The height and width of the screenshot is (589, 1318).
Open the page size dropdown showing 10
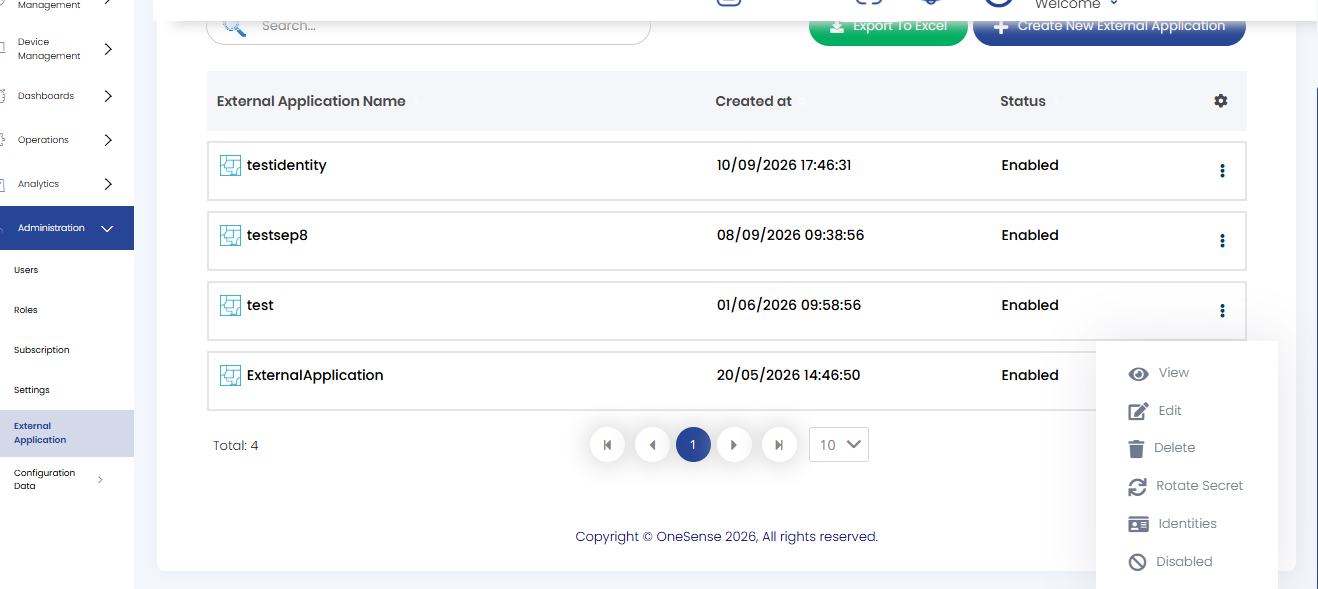coord(839,445)
